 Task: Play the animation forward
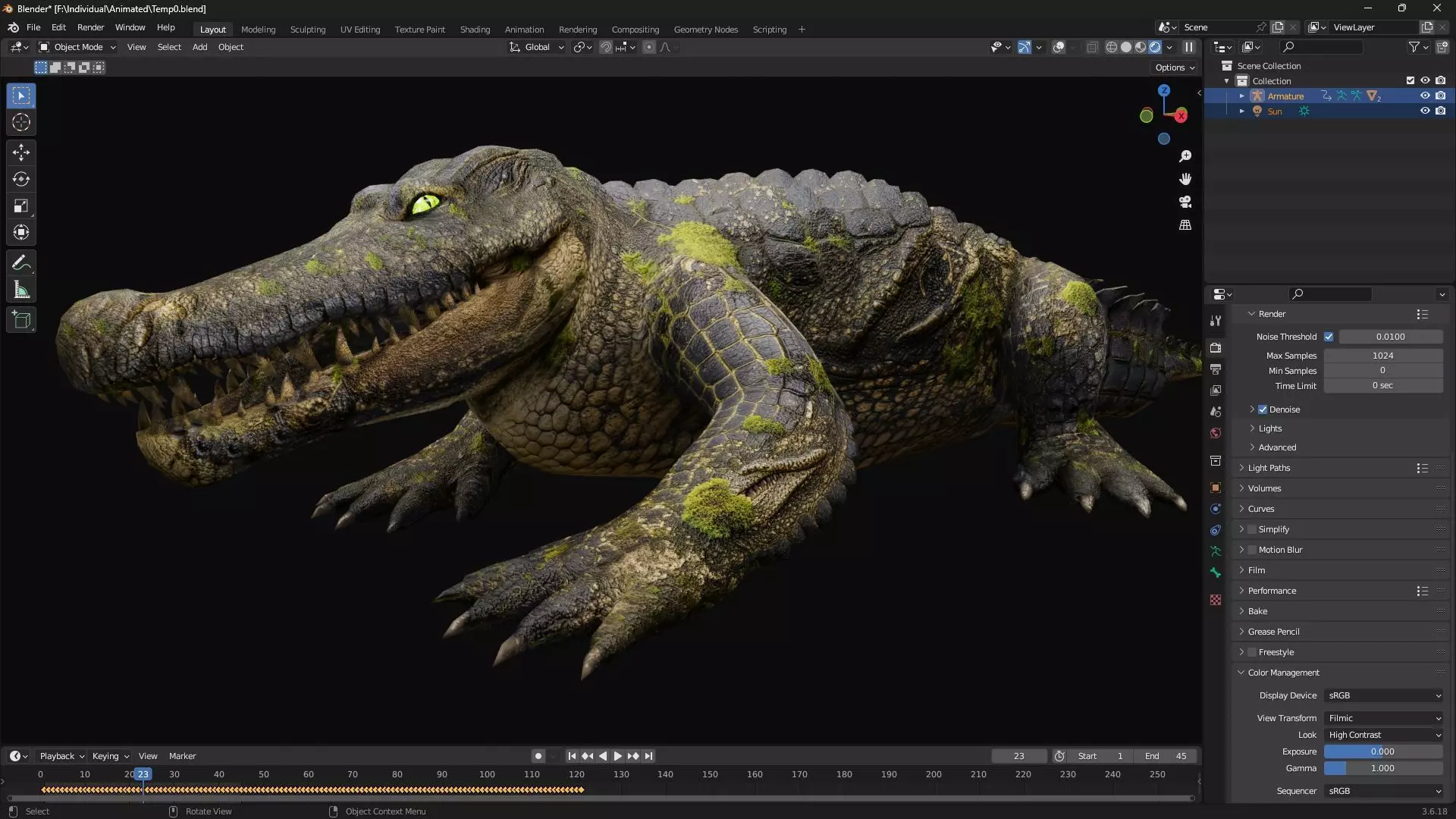pos(617,756)
